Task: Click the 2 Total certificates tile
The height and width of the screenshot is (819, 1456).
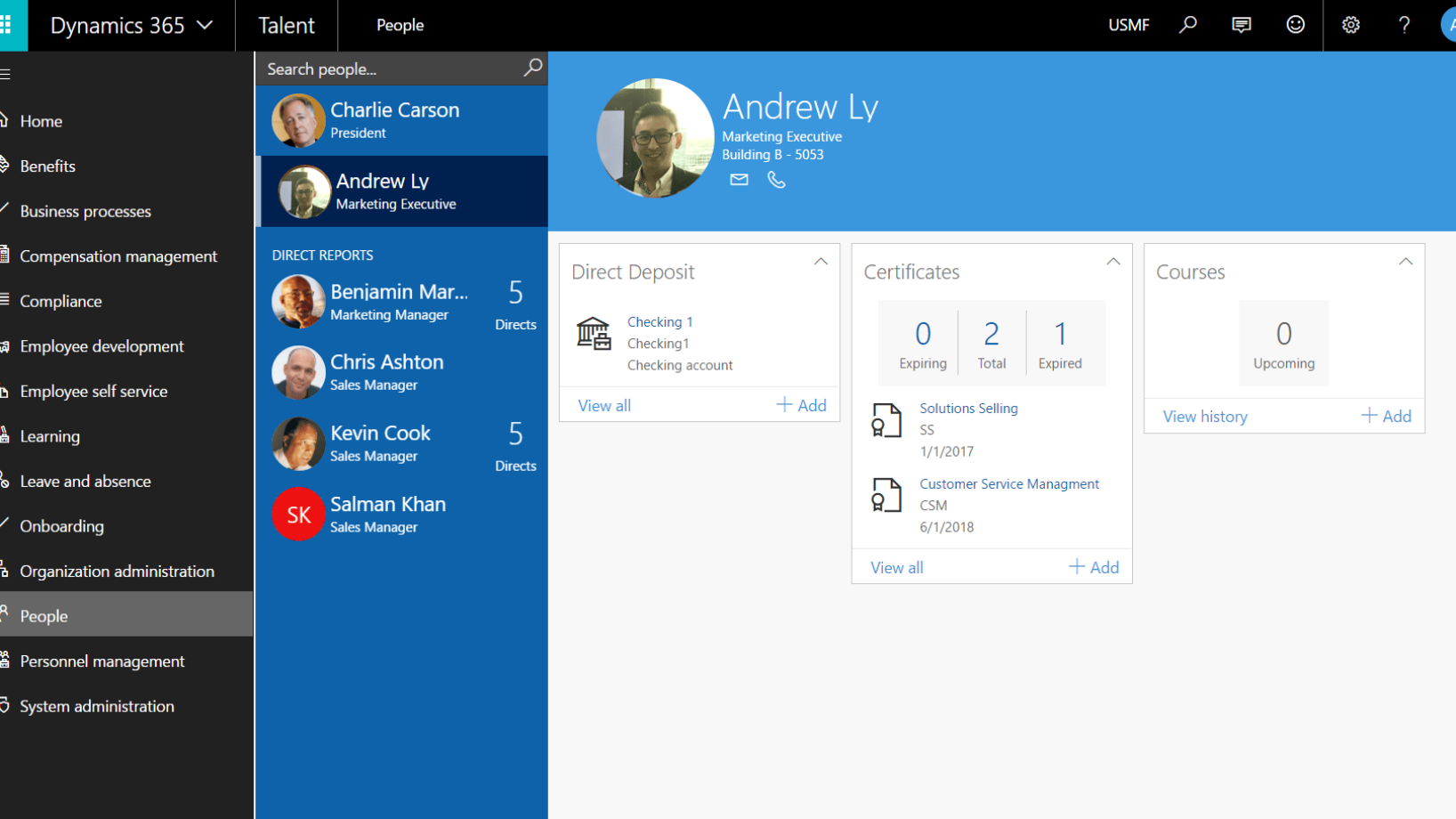Action: [x=991, y=343]
